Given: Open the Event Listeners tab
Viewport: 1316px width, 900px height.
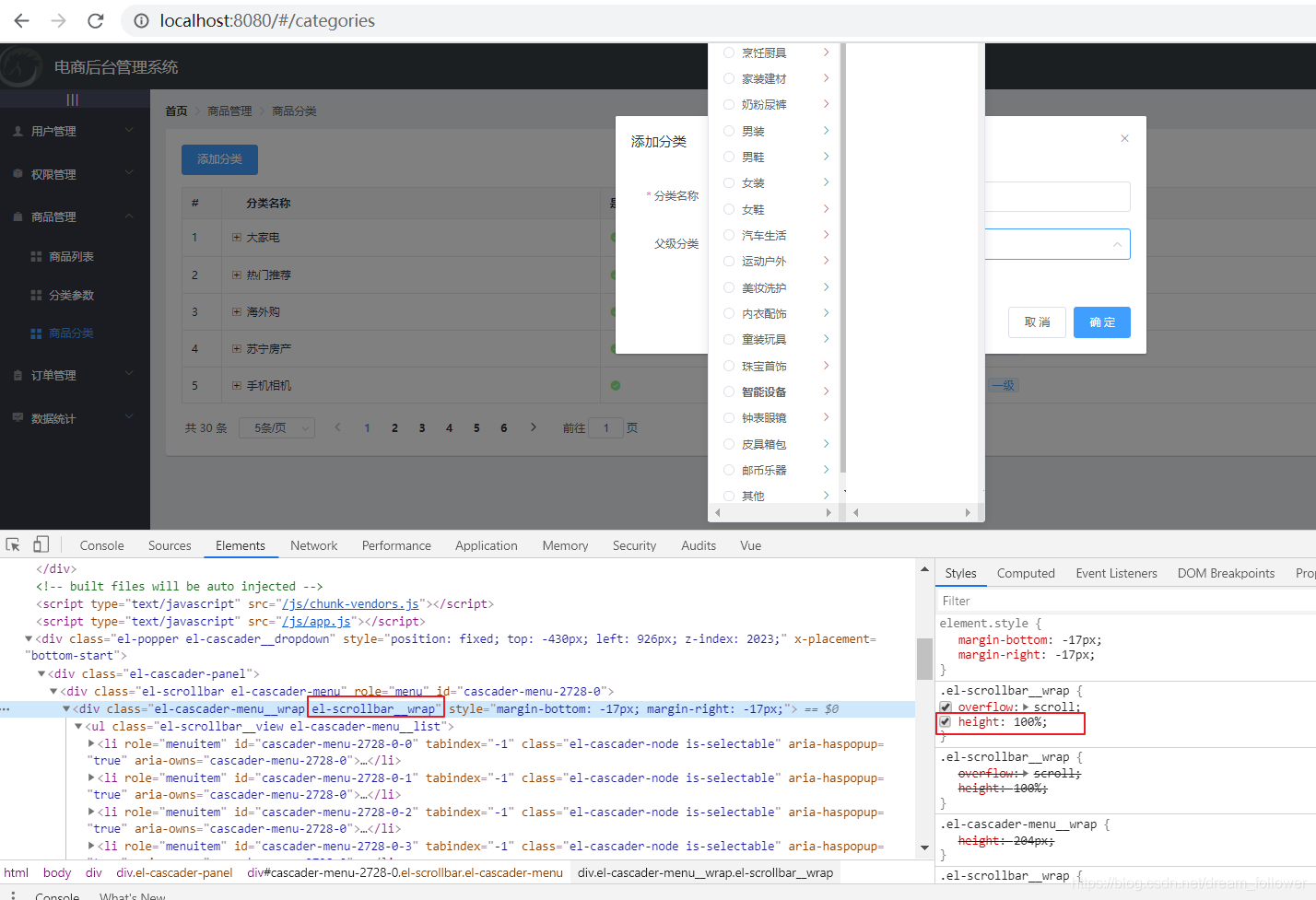Looking at the screenshot, I should pos(1116,573).
